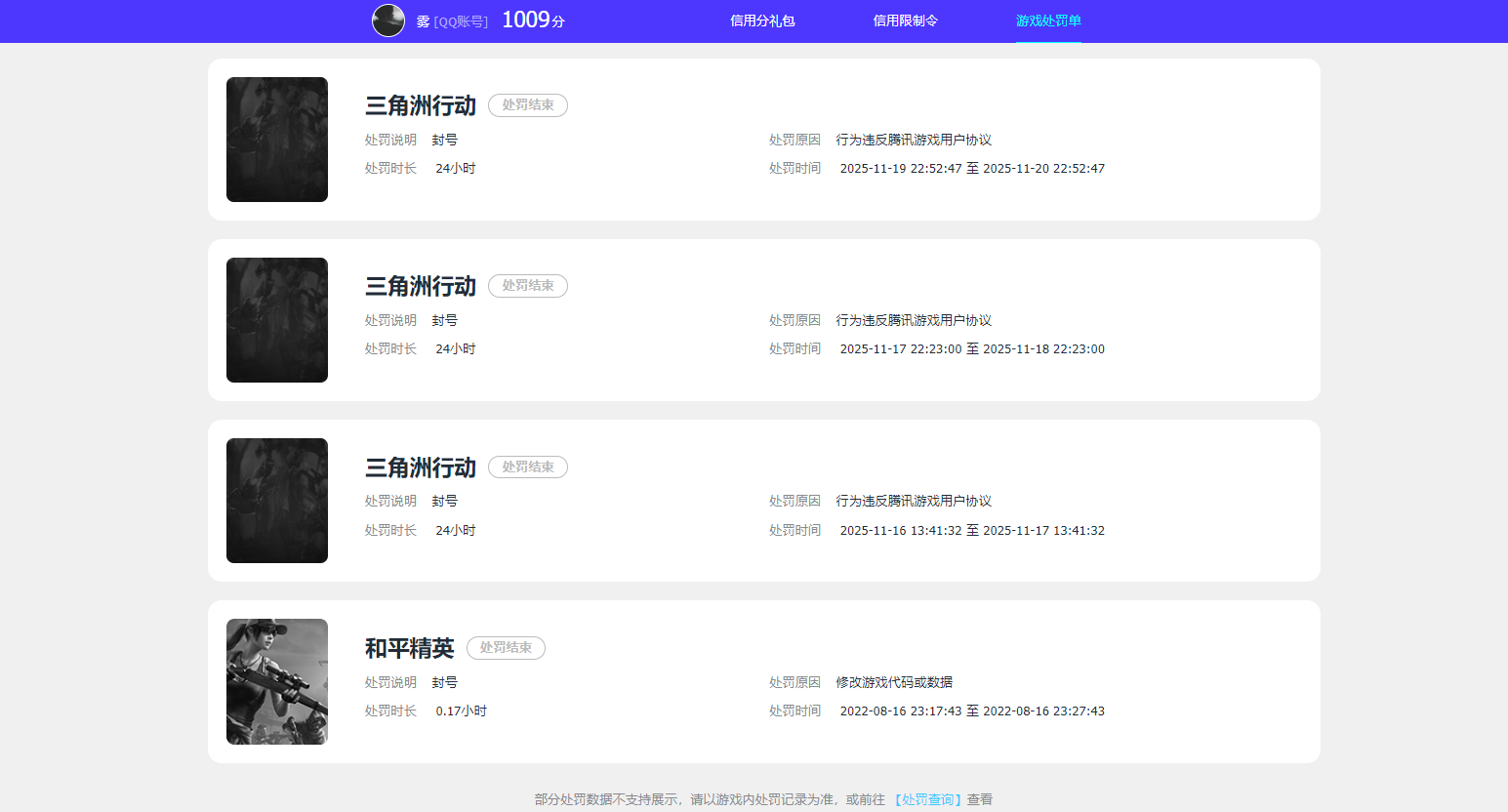Click the 和平精英 game cover image
Screen dimensions: 1508x812
(x=277, y=681)
